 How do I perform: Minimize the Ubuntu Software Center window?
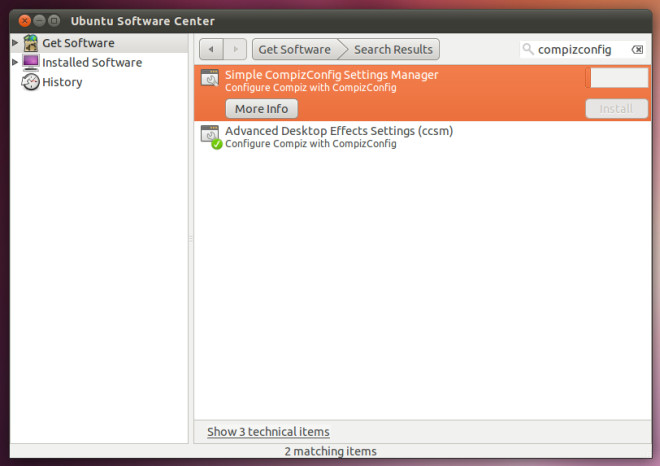pos(39,20)
